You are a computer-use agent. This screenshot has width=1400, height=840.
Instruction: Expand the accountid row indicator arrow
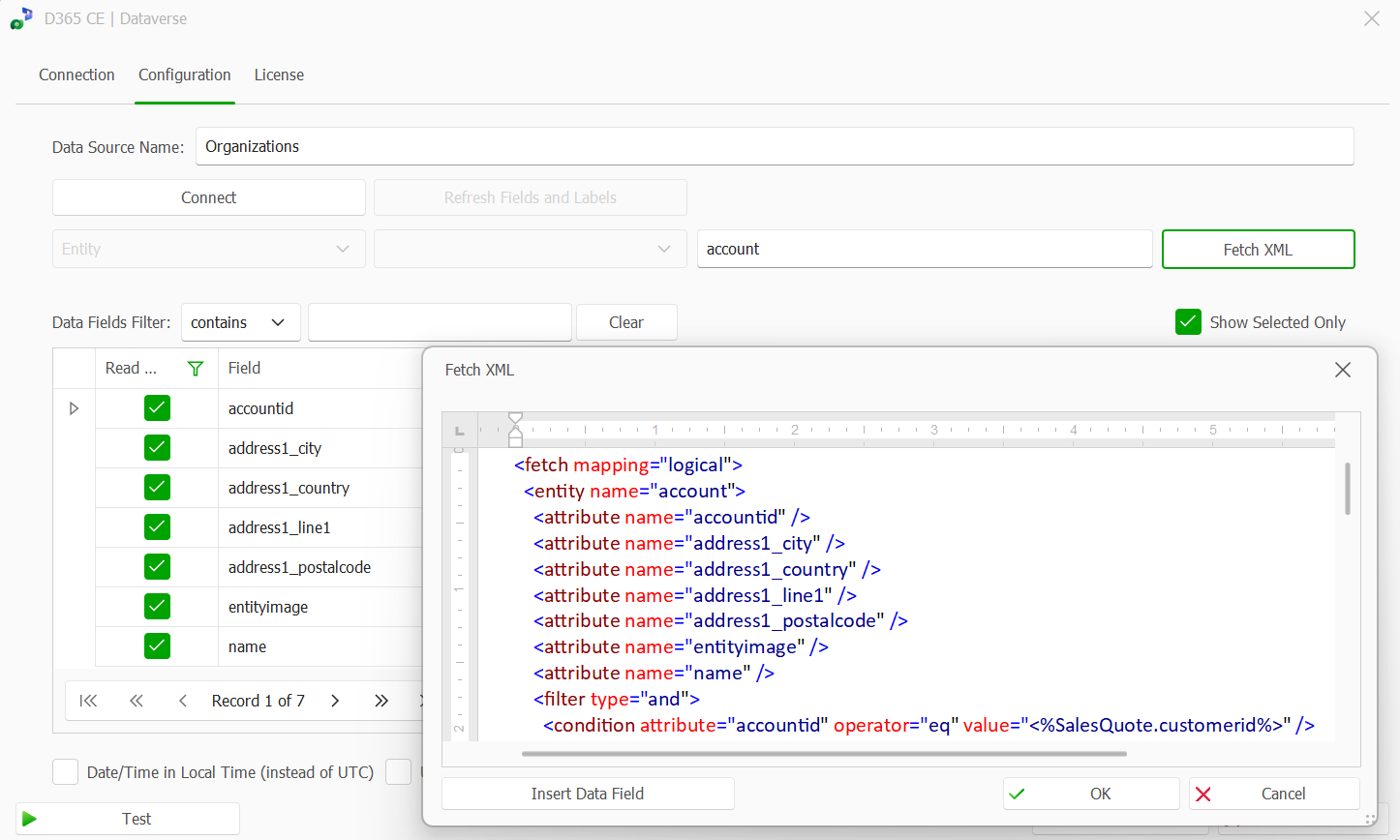point(74,408)
